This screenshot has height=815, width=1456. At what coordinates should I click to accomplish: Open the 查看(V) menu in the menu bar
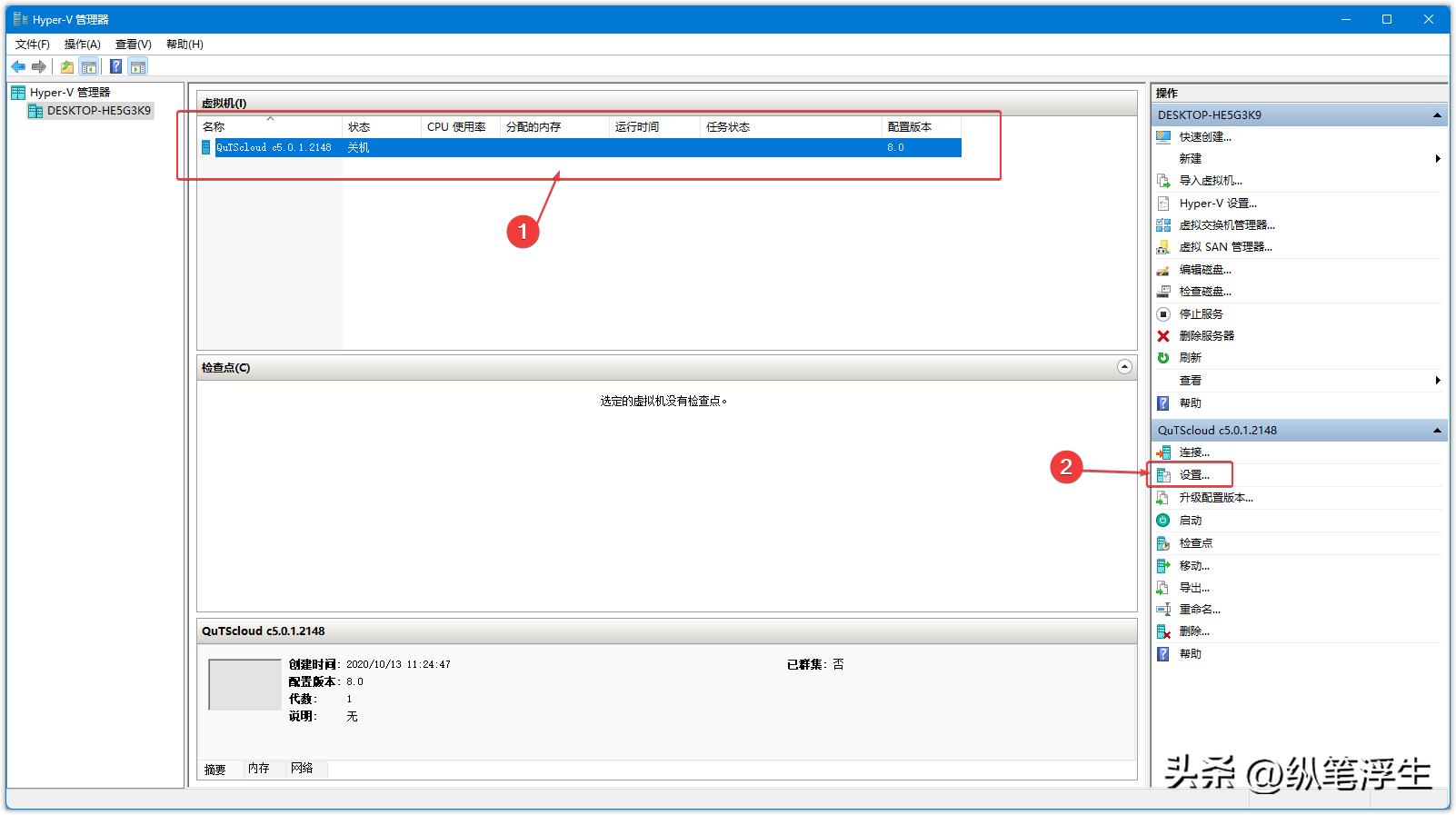pos(134,44)
